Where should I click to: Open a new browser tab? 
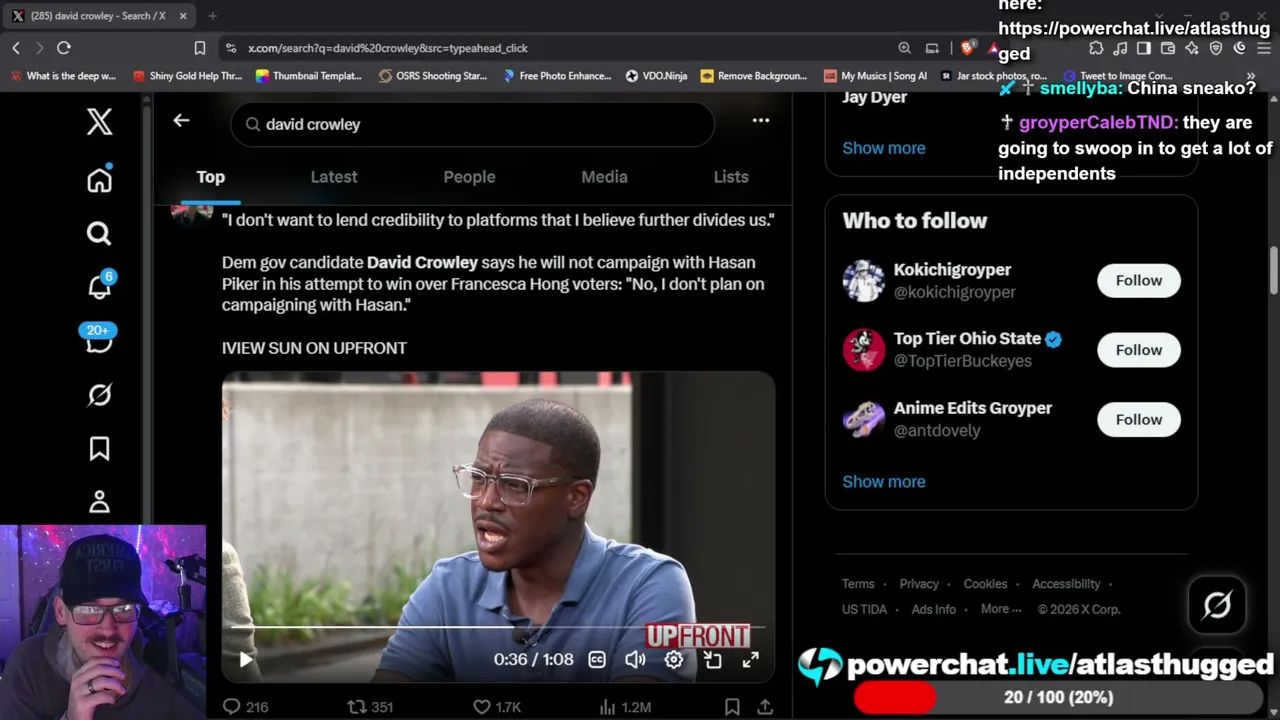[x=212, y=16]
